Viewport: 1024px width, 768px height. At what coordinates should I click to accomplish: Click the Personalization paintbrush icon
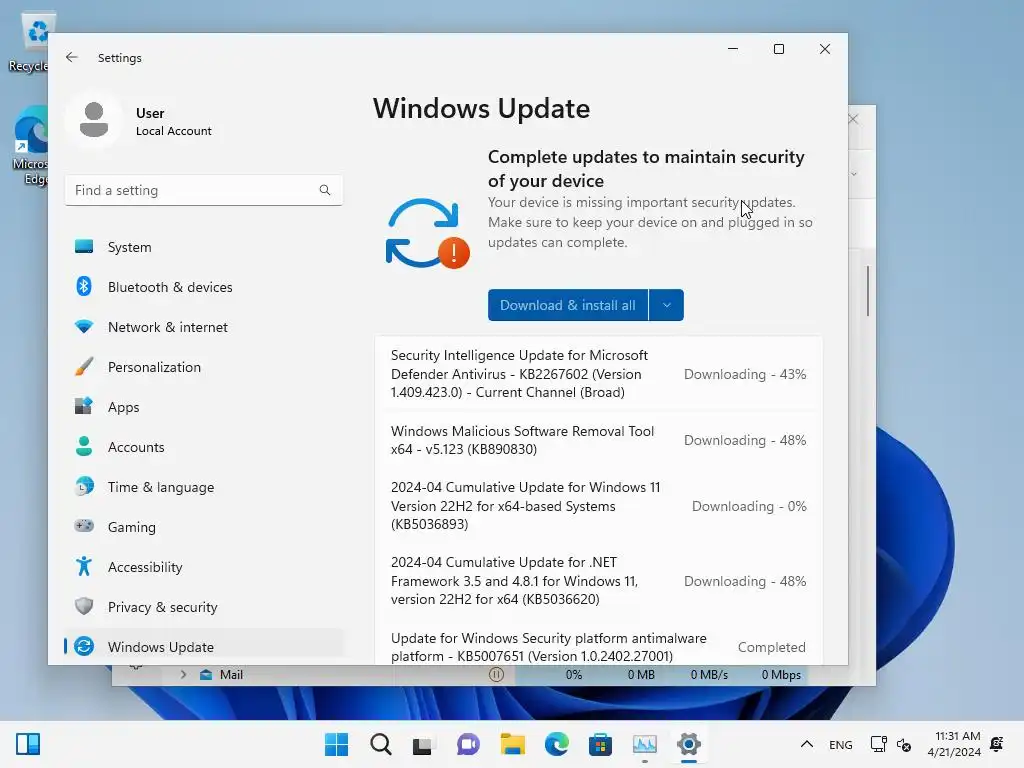pos(84,366)
